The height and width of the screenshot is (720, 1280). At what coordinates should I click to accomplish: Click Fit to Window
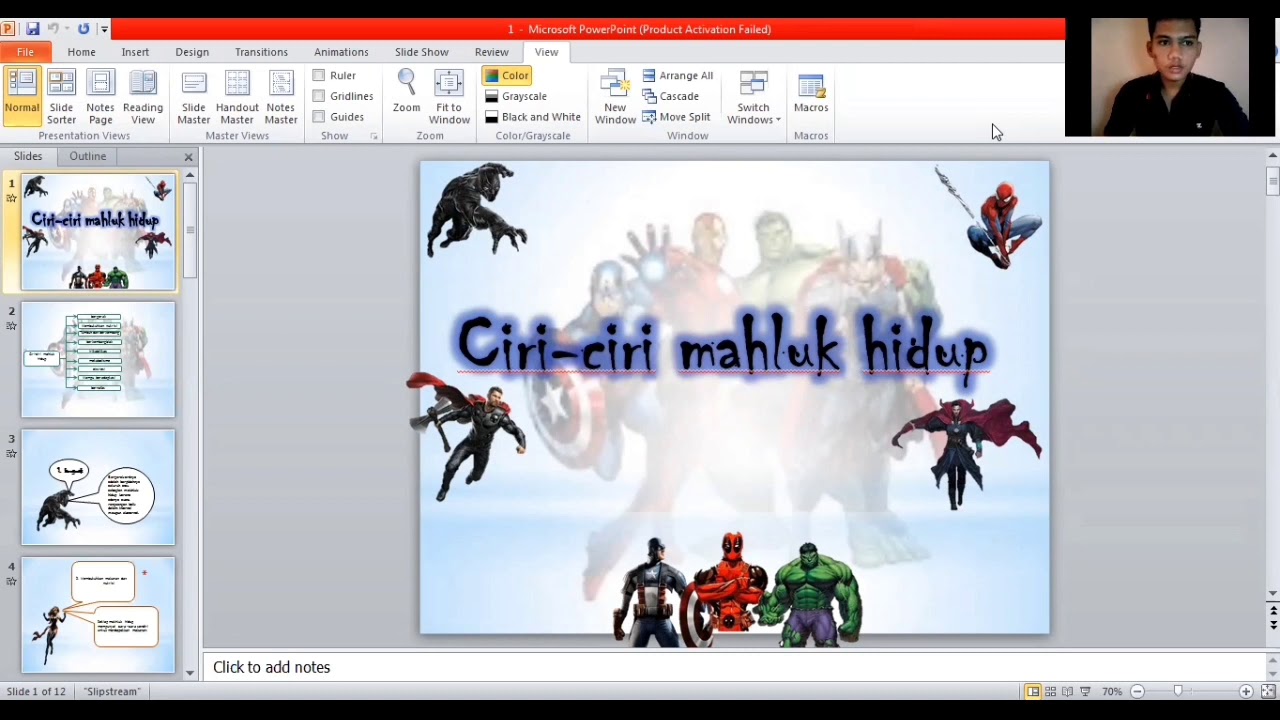449,97
